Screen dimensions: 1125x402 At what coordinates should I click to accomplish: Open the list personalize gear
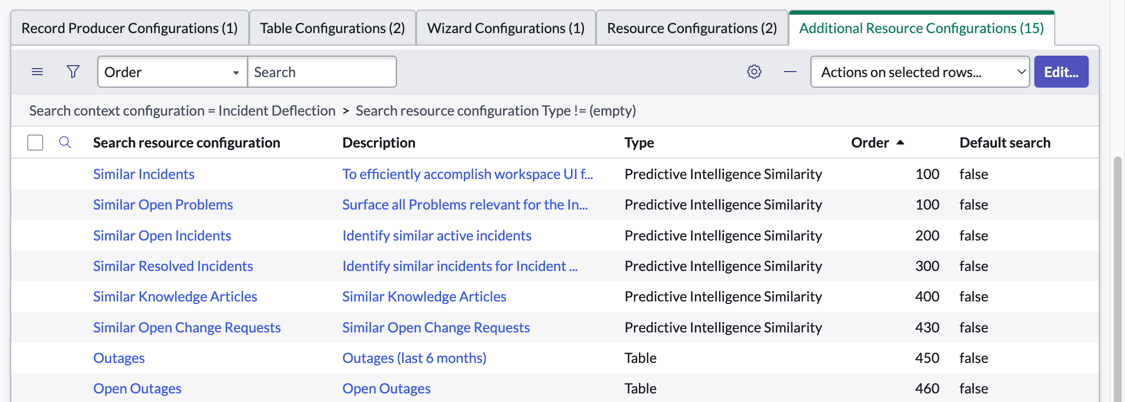point(754,72)
